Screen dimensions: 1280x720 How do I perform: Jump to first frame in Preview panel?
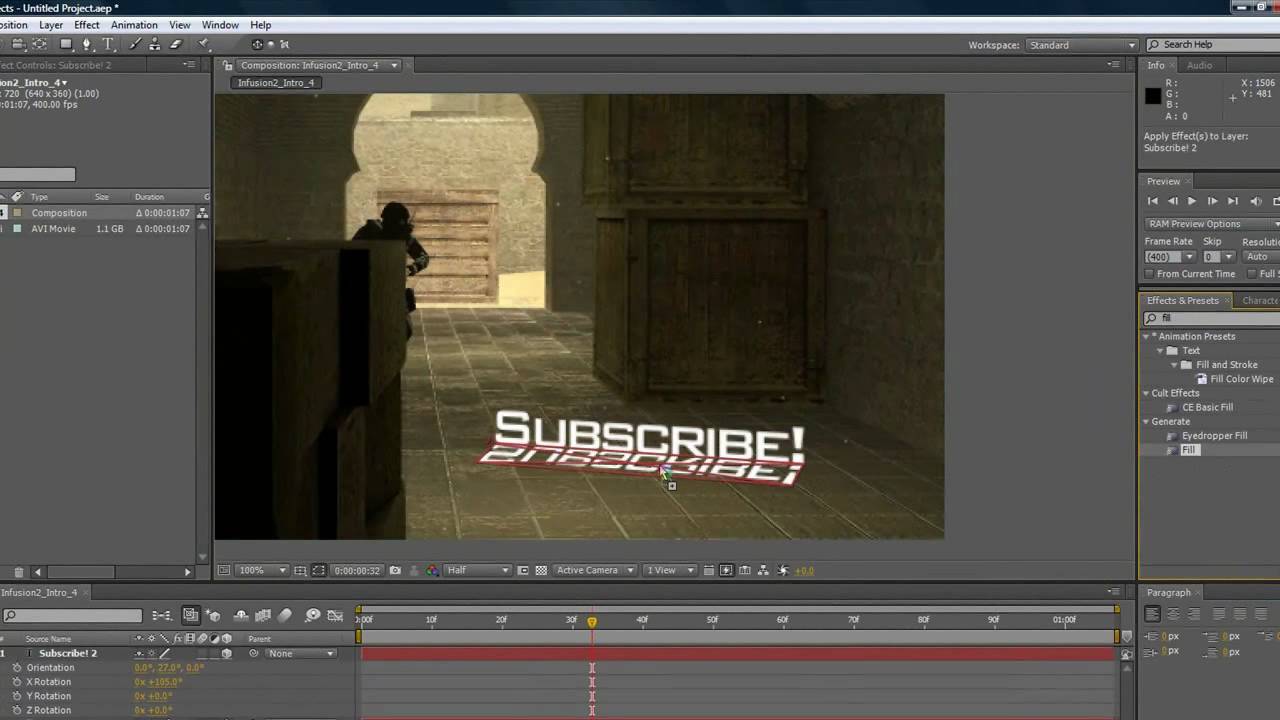1153,201
